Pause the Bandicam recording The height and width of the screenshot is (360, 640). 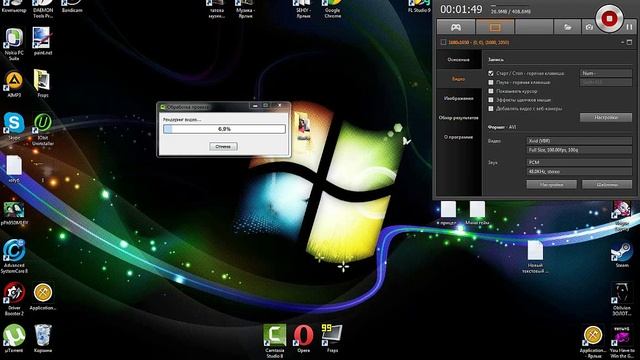629,27
